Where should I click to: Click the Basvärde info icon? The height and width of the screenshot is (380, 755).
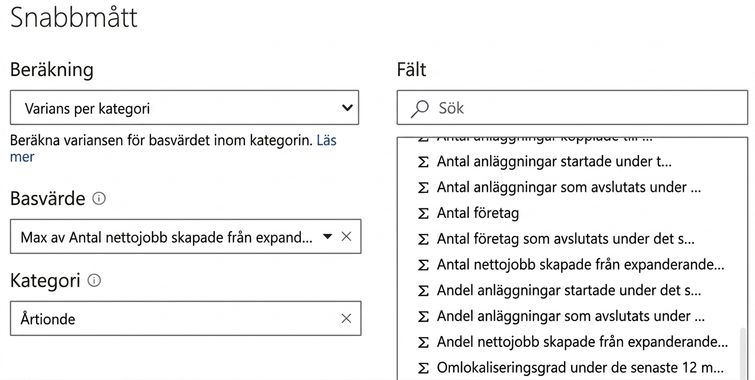[x=99, y=198]
